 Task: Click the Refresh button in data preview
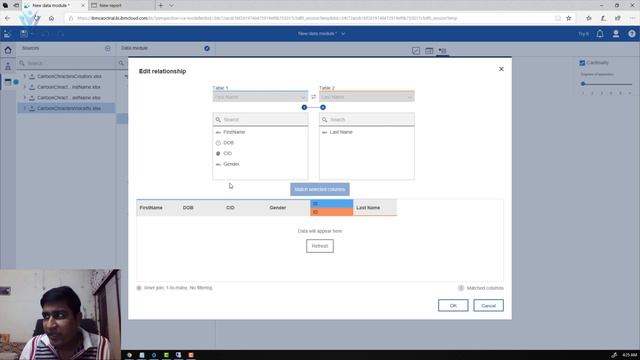coord(320,246)
